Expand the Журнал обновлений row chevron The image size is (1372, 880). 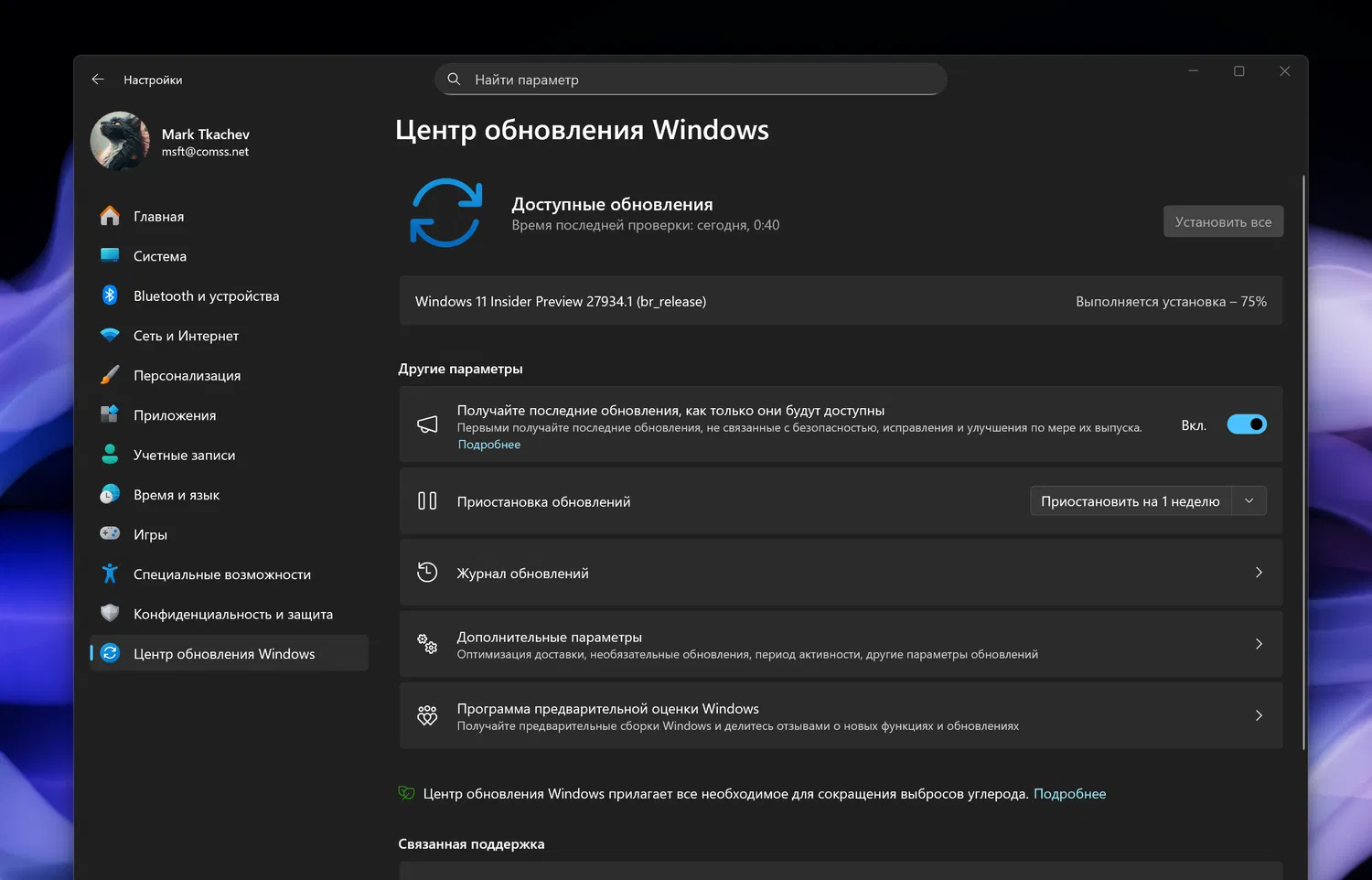coord(1259,572)
